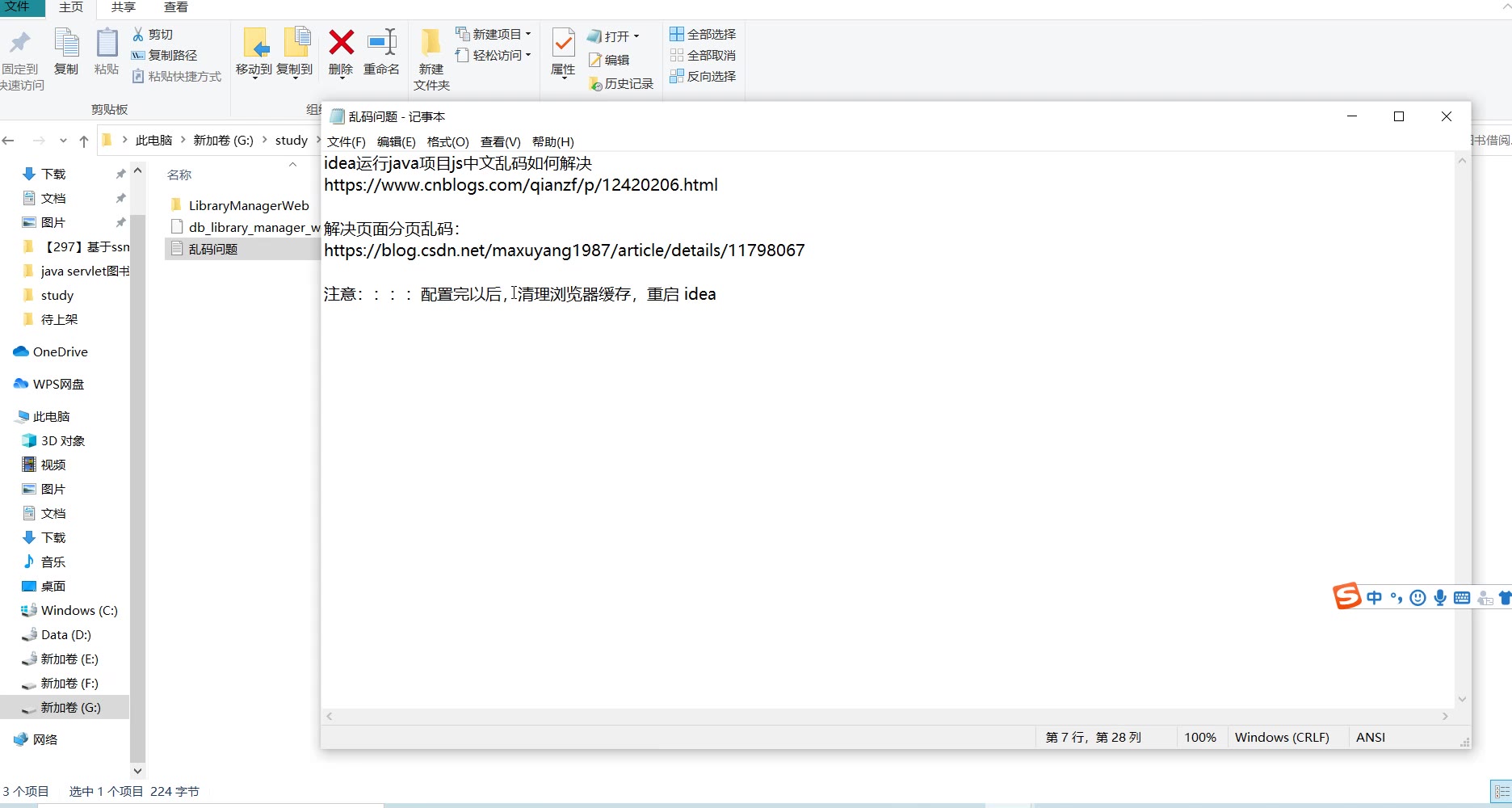Viewport: 1512px width, 808px height.
Task: Open the File (文件) ribbon tab
Action: 18,6
